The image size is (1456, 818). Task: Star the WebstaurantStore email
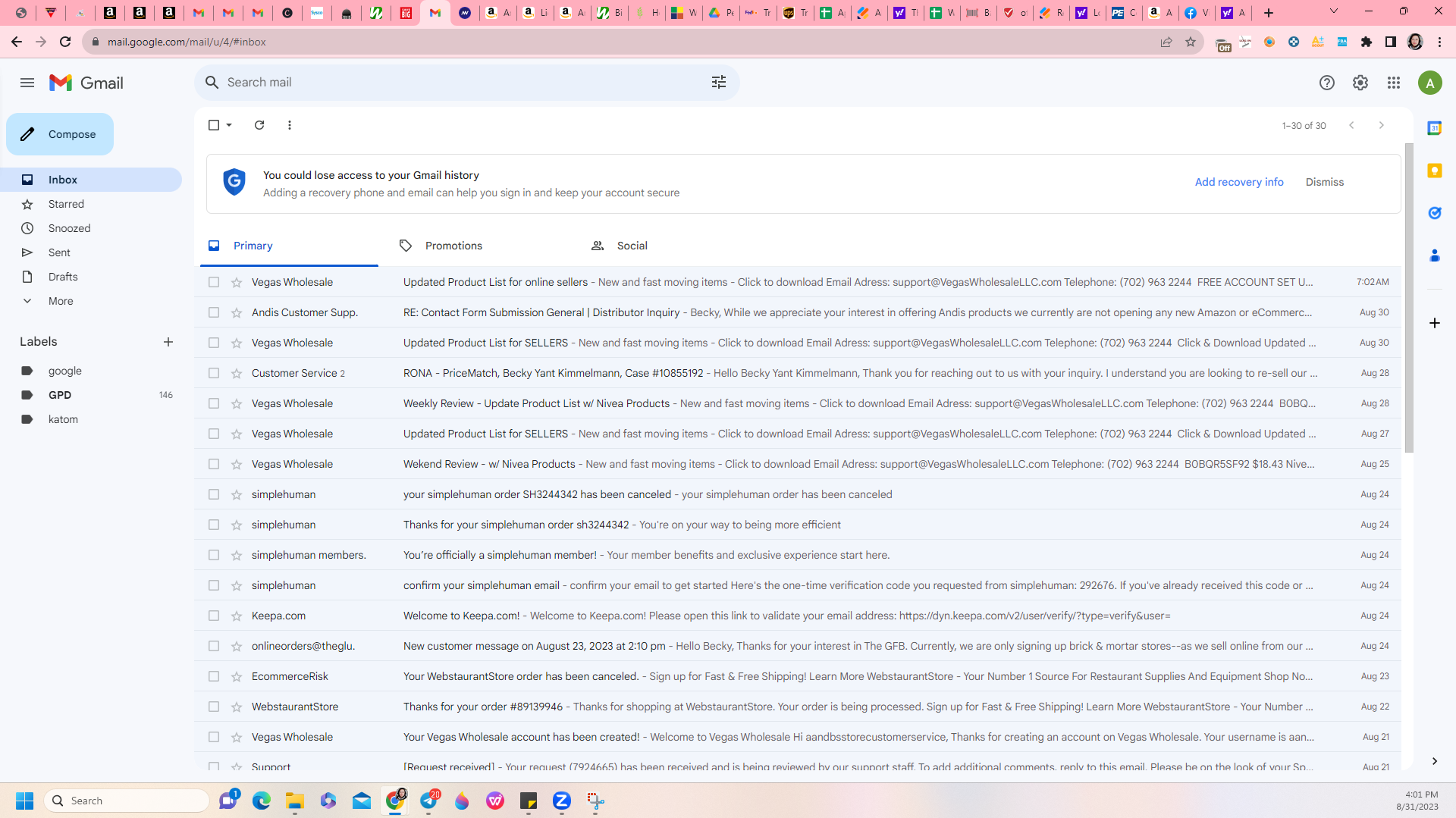[237, 707]
